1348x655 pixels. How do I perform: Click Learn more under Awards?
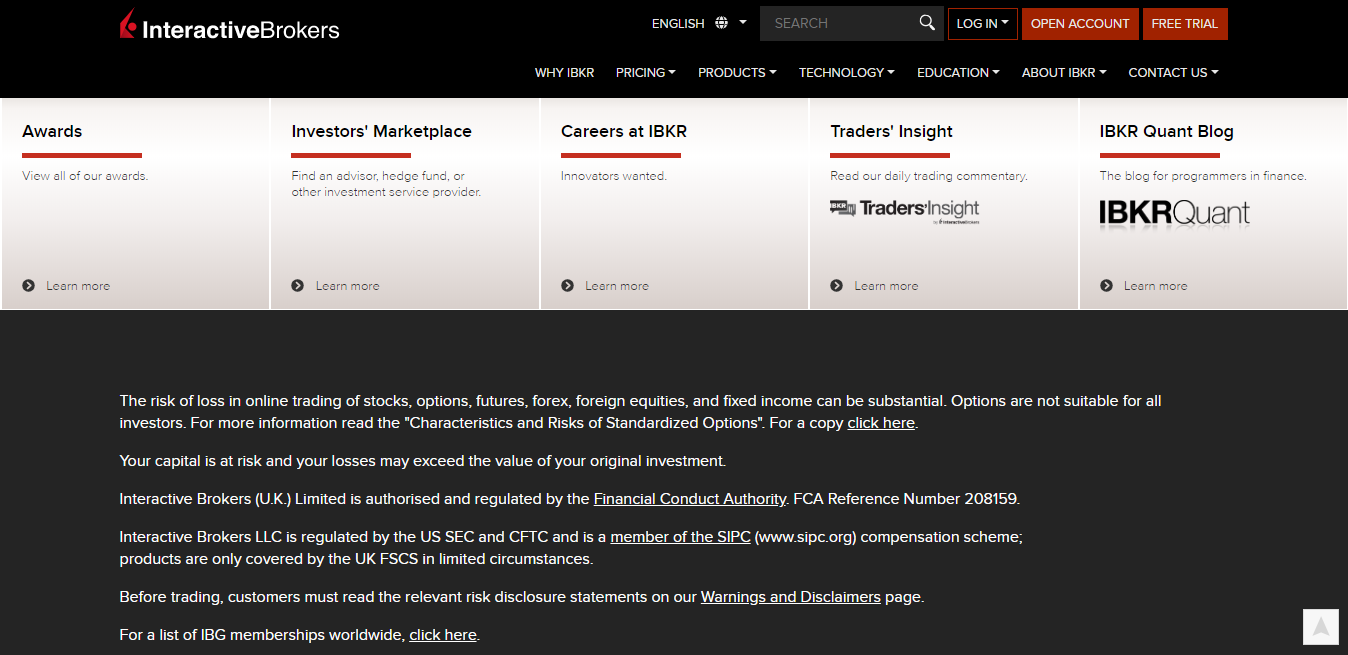[78, 286]
